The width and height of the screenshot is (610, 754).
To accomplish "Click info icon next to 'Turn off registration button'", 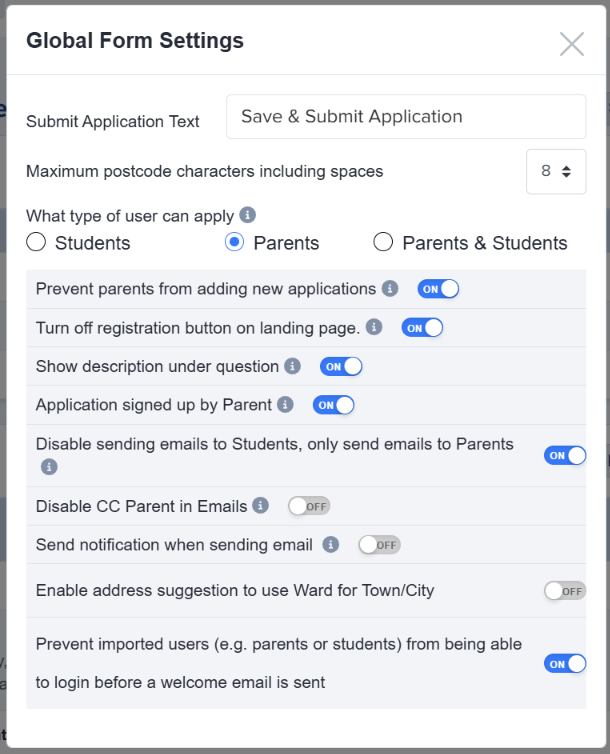I will tap(374, 327).
